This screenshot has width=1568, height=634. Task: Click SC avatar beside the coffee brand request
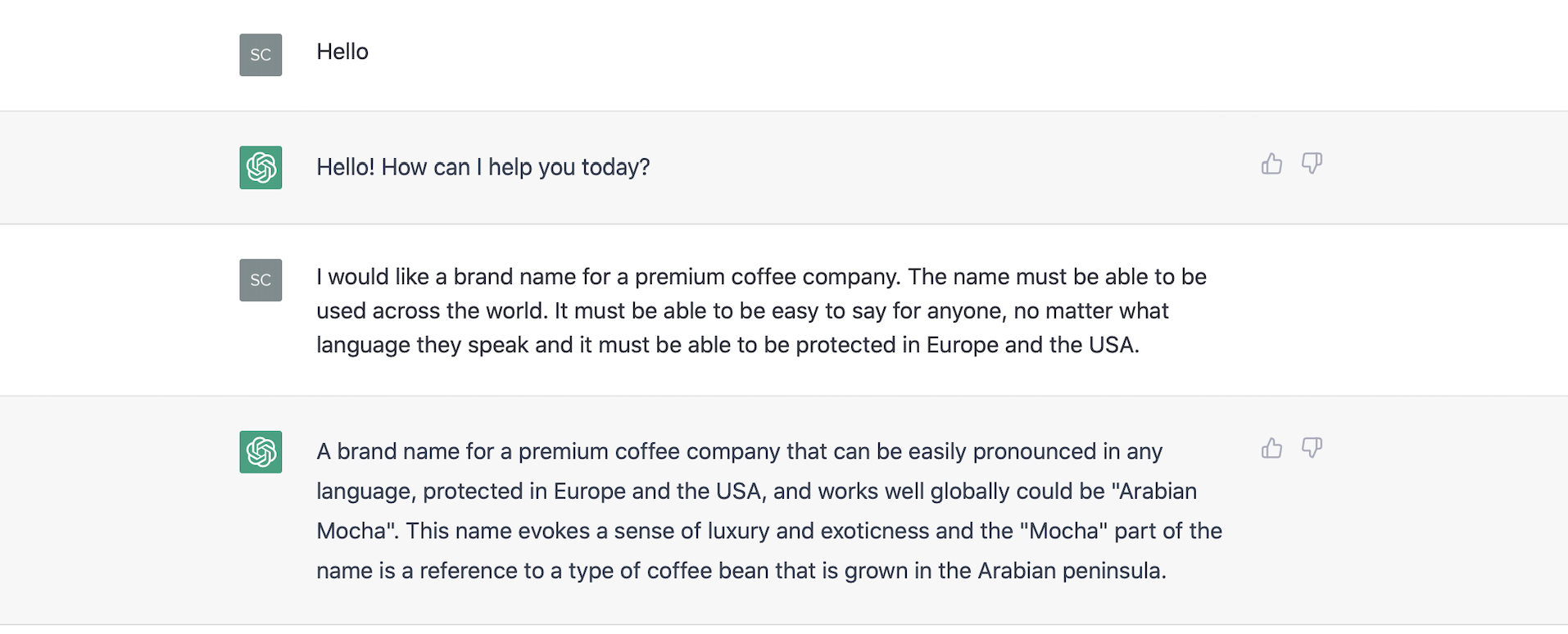pos(261,280)
